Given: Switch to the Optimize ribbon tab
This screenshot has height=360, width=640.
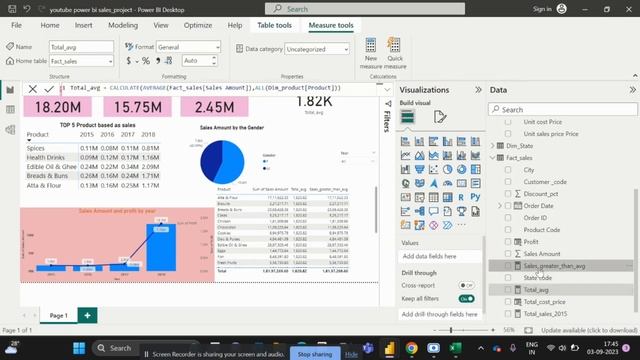Looking at the screenshot, I should (198, 25).
